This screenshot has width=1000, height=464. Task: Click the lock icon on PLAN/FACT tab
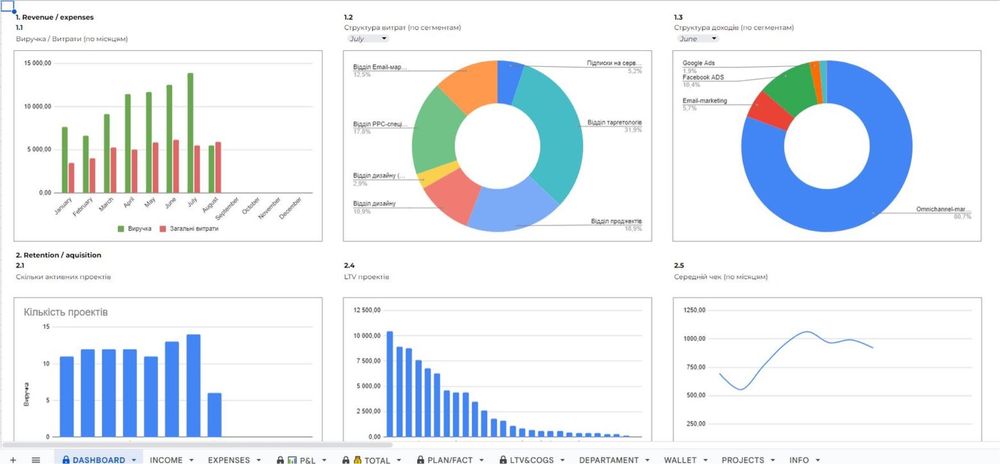click(x=420, y=460)
